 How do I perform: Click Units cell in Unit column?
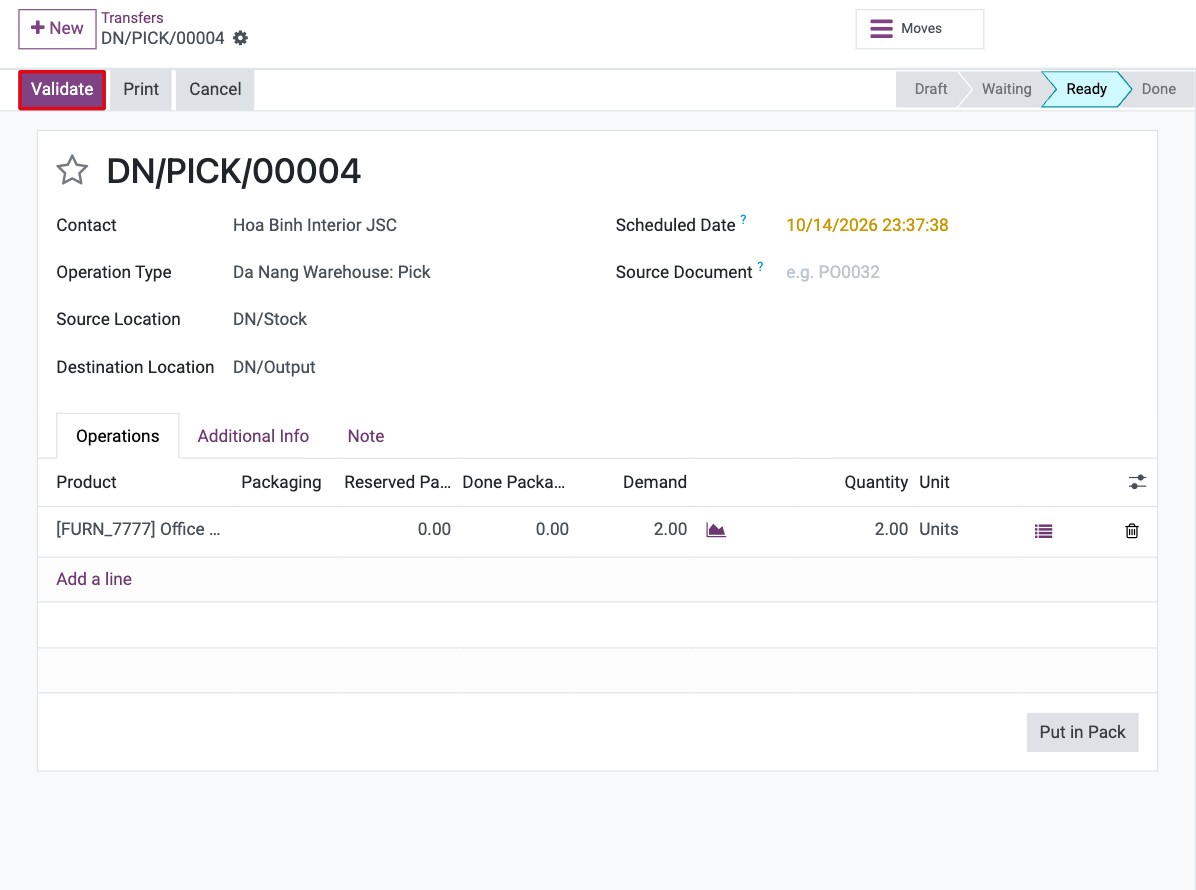pos(939,529)
